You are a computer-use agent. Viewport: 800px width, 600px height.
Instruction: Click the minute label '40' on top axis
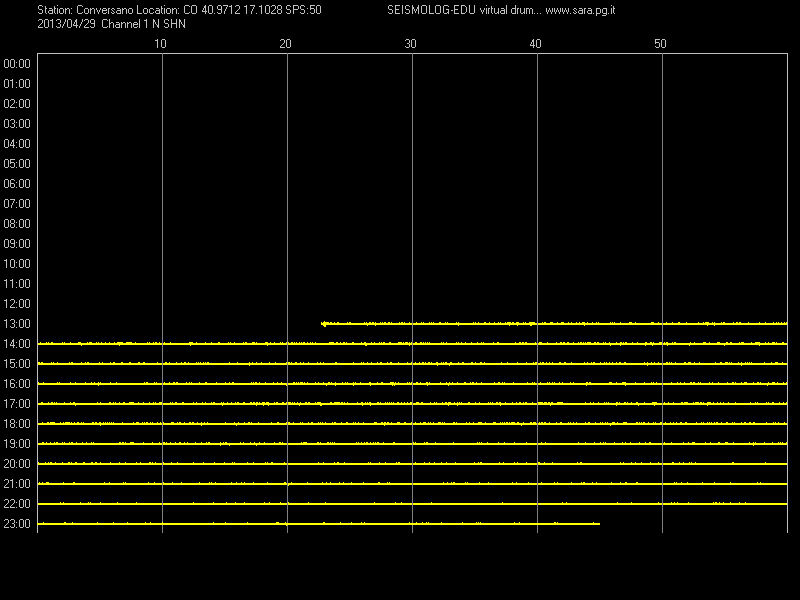tap(535, 44)
